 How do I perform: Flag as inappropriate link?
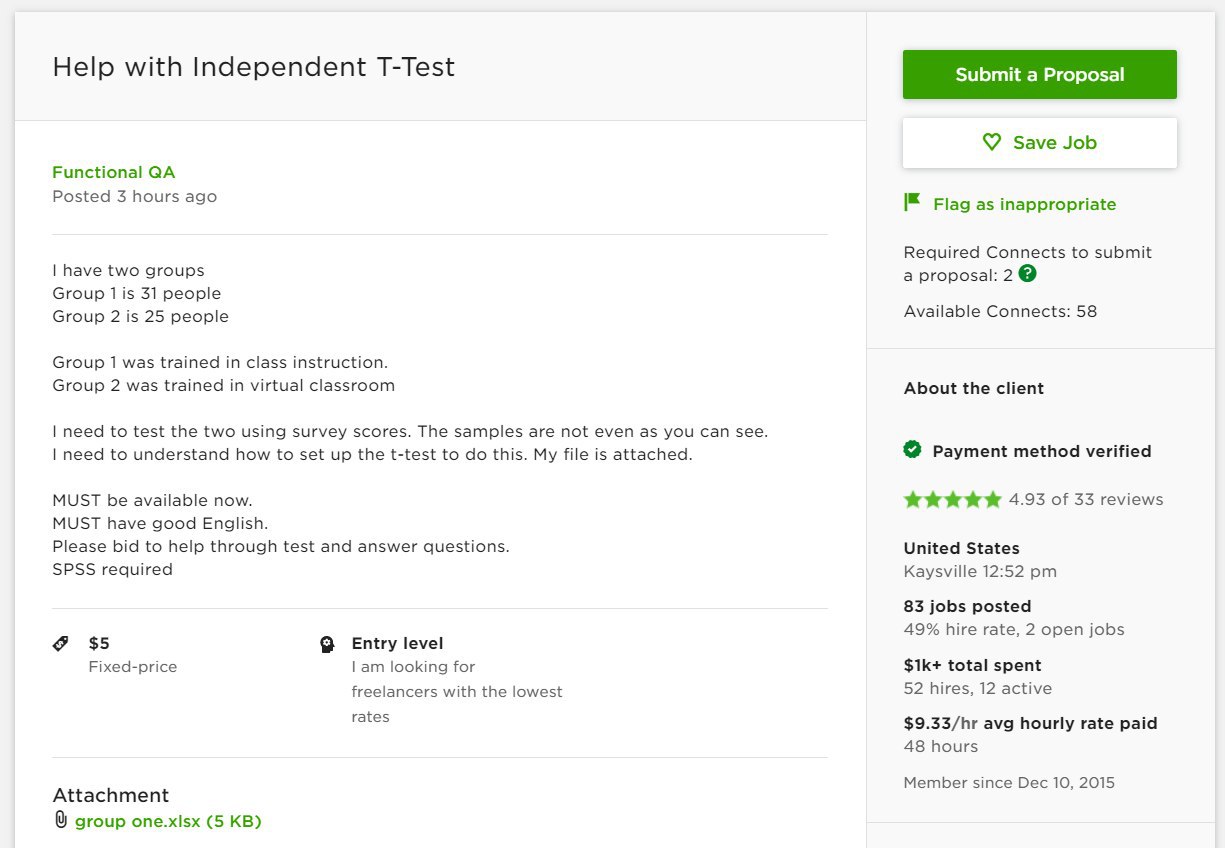[1024, 204]
